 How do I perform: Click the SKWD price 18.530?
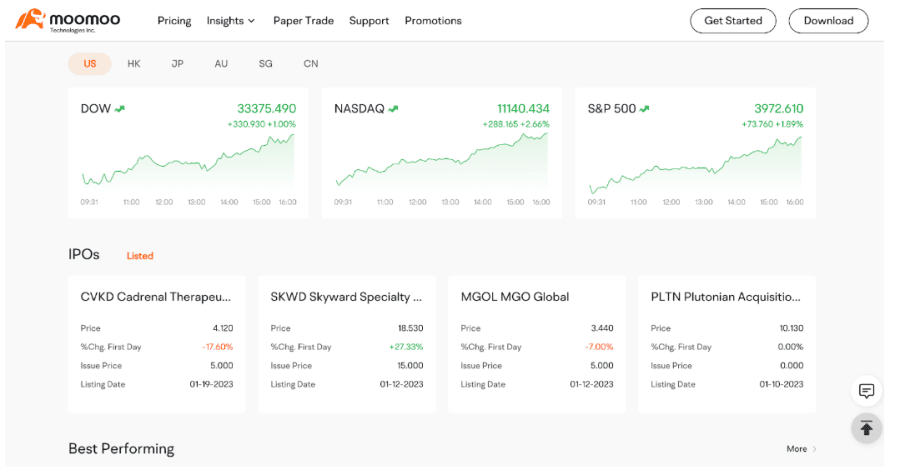coord(410,328)
